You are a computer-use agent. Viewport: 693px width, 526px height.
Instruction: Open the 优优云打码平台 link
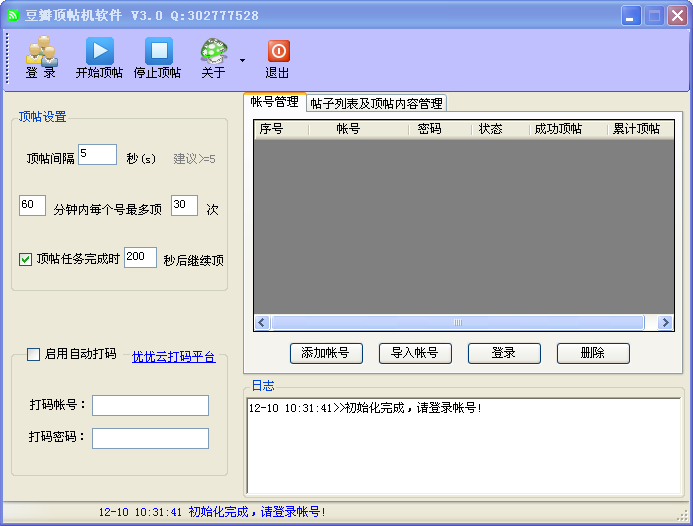[174, 356]
